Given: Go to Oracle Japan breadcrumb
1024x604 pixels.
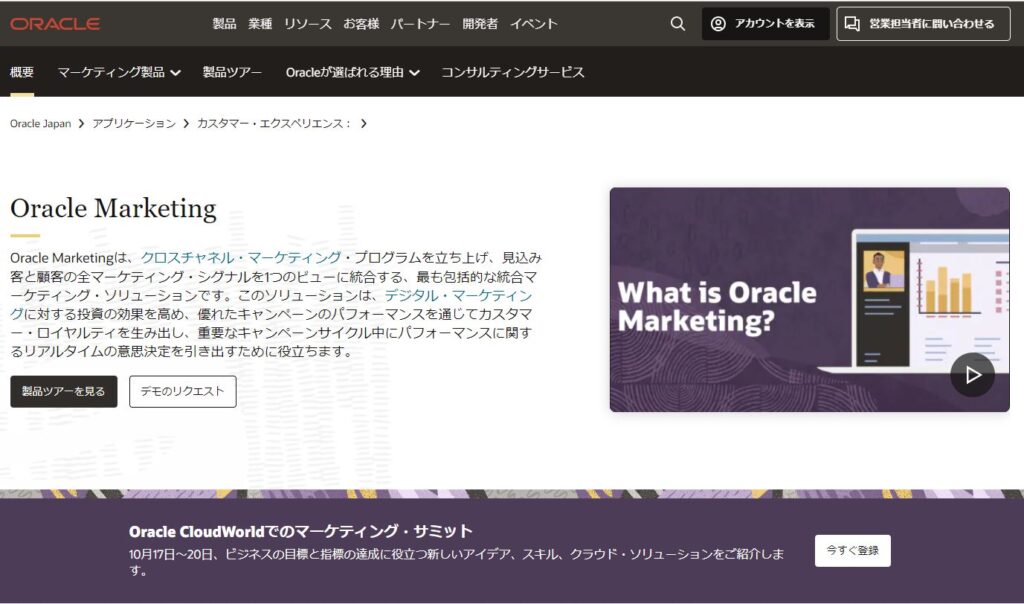Looking at the screenshot, I should (40, 123).
